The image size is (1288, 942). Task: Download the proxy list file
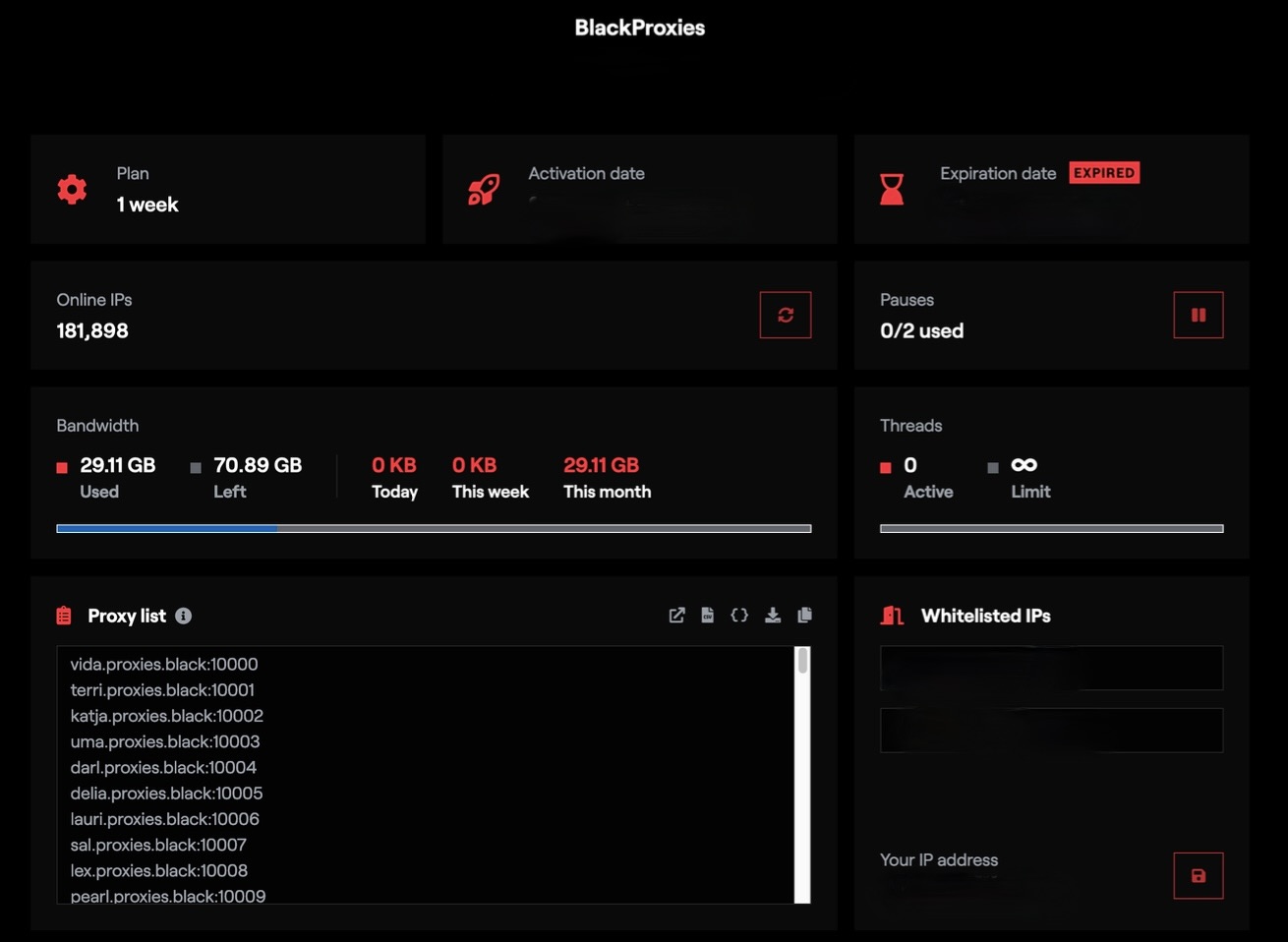tap(773, 615)
